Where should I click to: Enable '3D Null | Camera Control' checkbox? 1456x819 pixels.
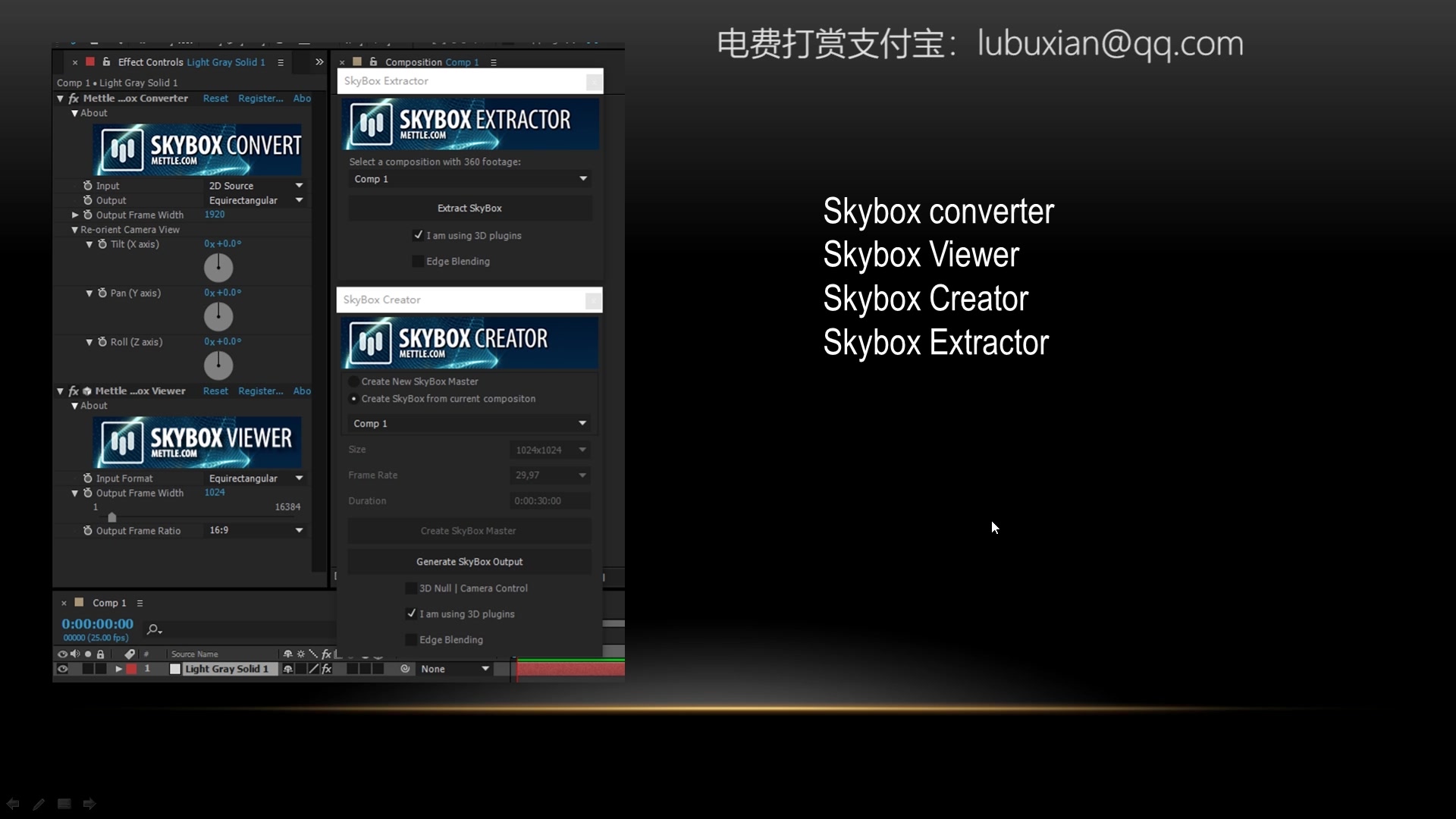click(411, 588)
